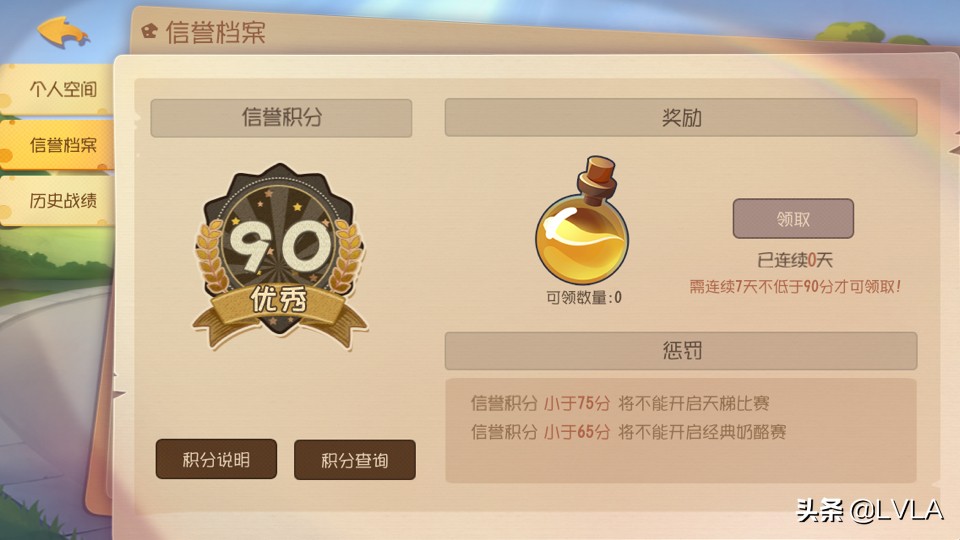Click the red 需连续7天 requirement notice
This screenshot has width=960, height=540.
(x=795, y=287)
